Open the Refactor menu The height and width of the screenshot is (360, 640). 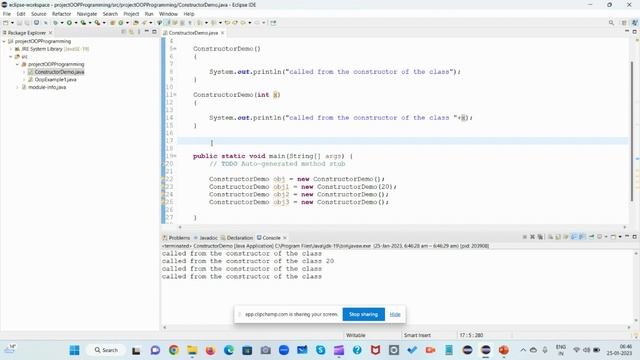(62, 14)
